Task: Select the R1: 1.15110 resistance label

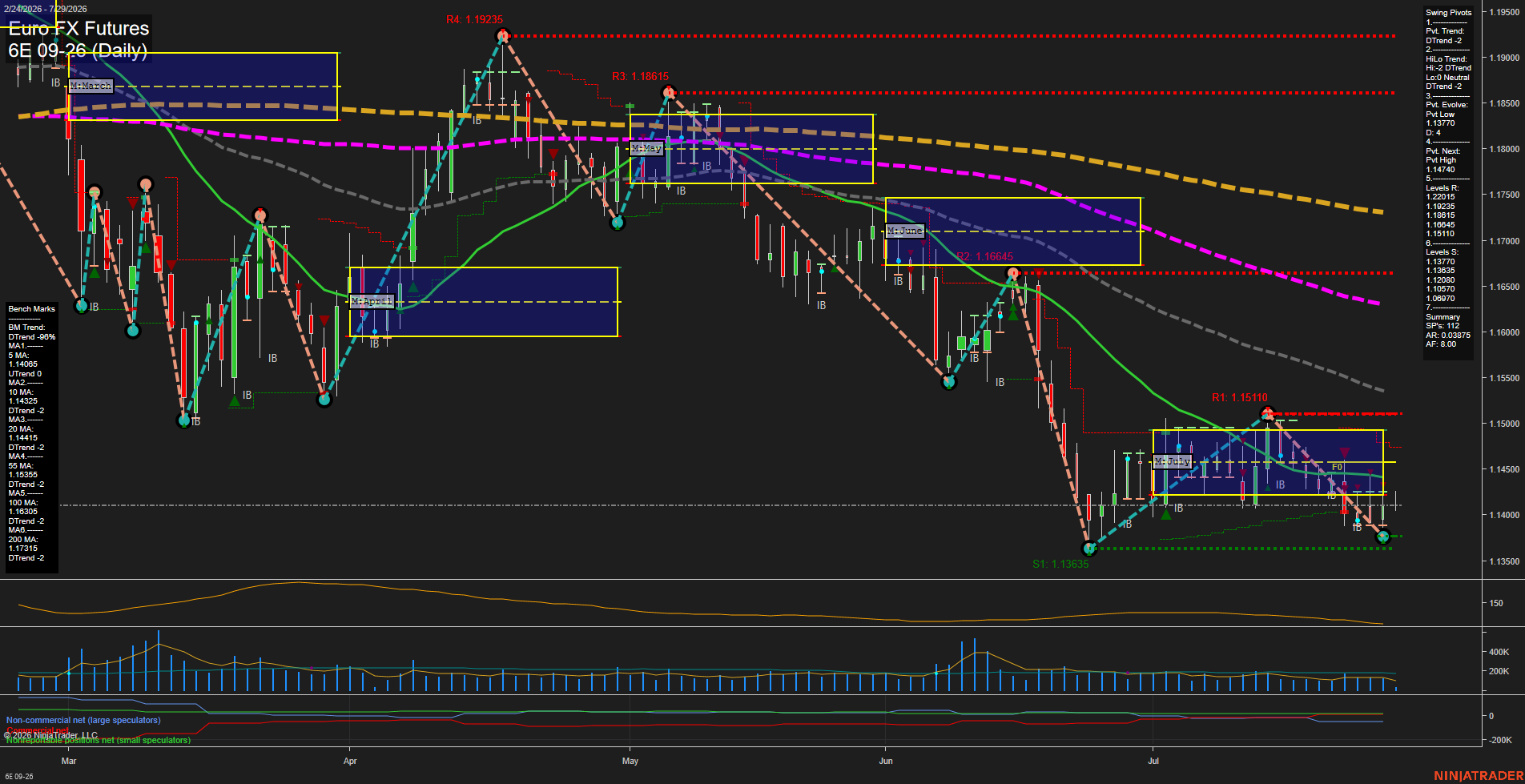Action: [1239, 397]
